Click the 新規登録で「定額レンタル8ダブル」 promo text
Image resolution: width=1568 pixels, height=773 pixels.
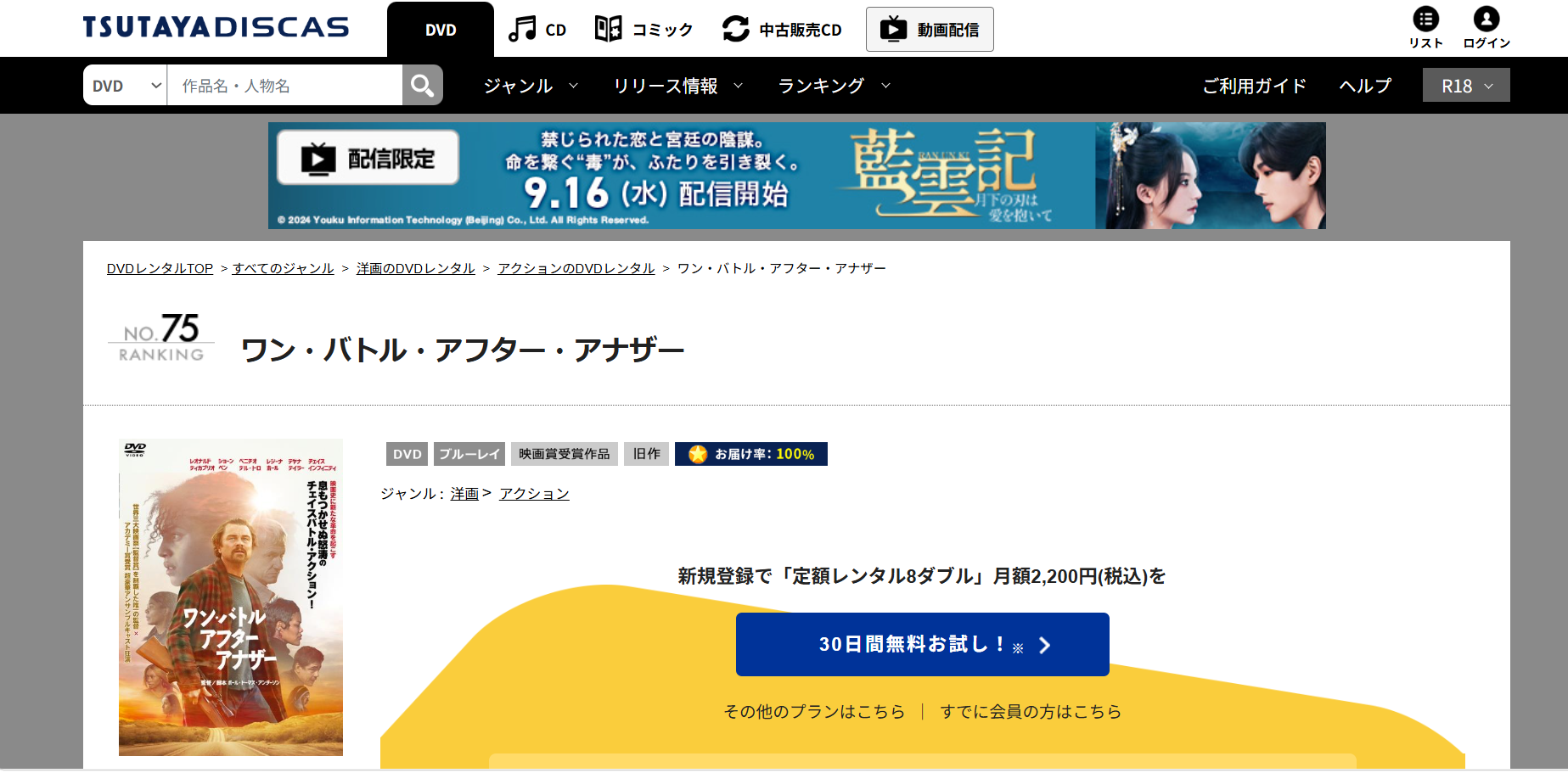pos(922,576)
